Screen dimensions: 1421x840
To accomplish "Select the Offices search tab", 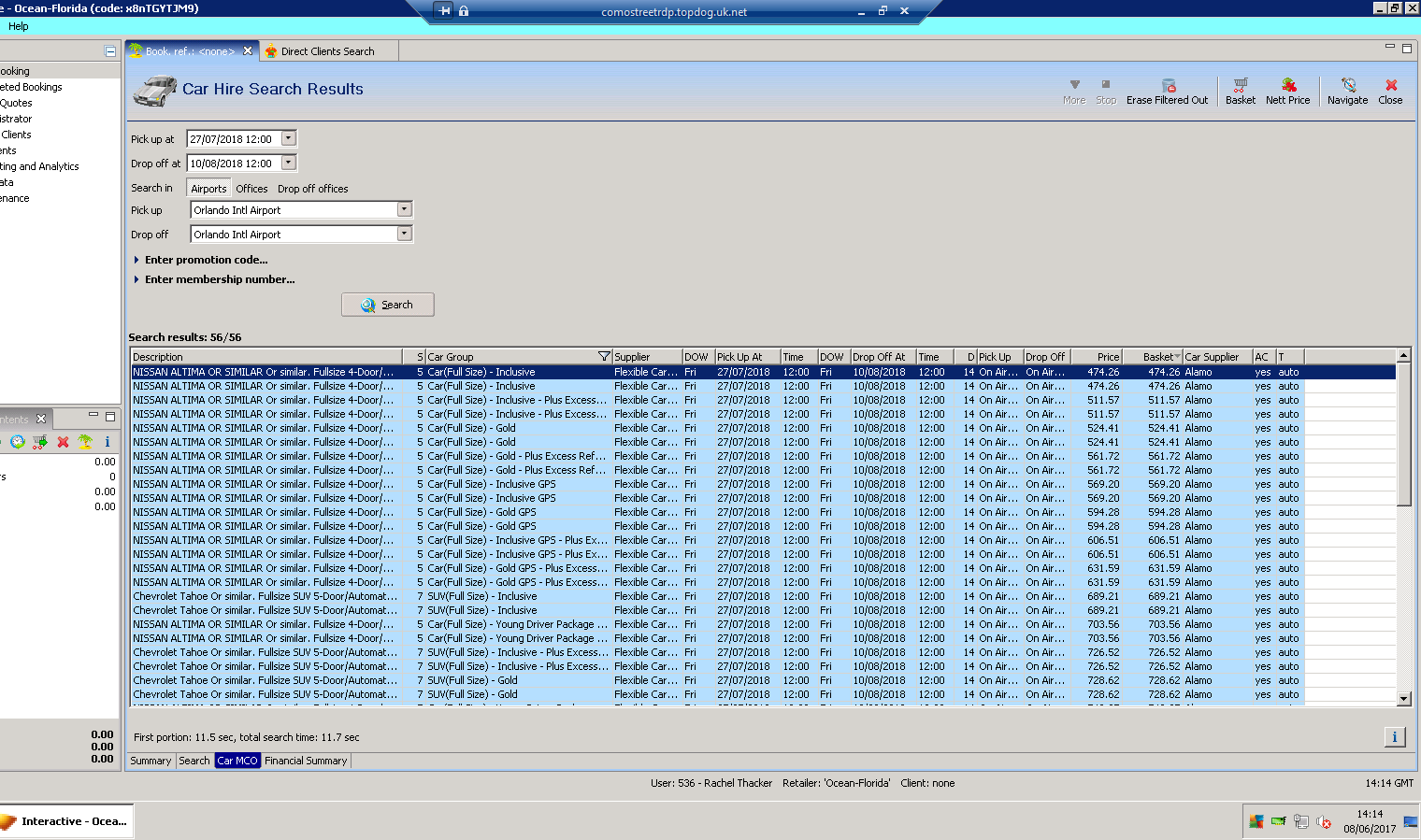I will [251, 189].
